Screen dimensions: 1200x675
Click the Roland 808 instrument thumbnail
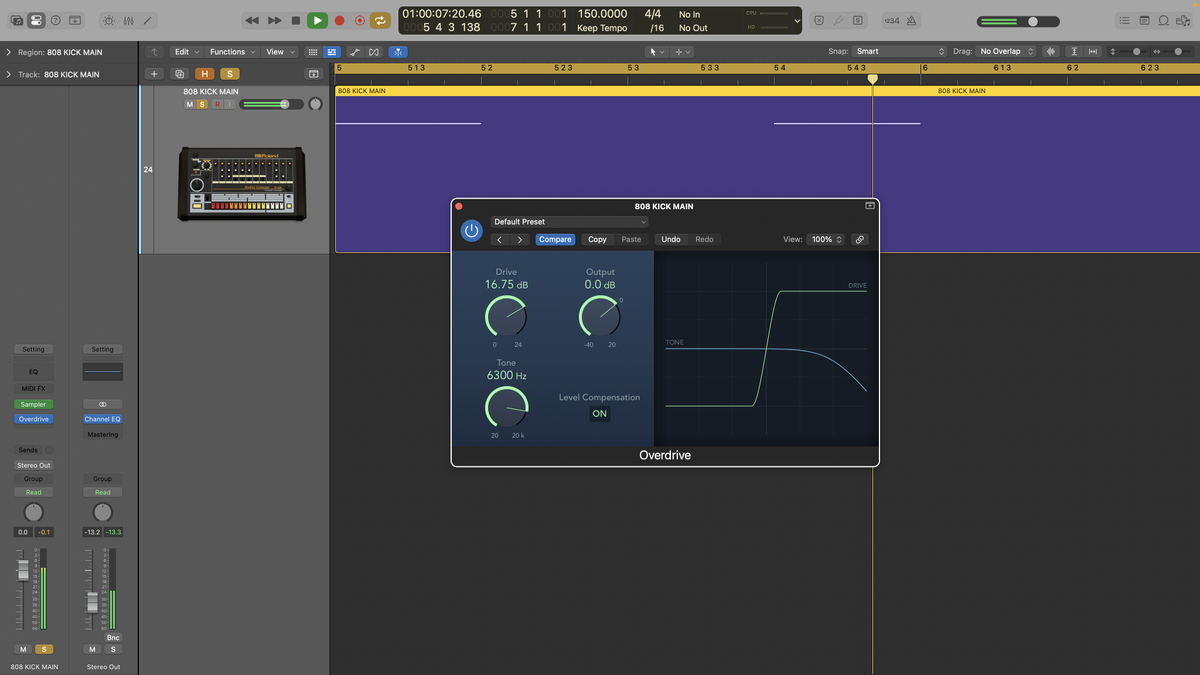click(241, 184)
